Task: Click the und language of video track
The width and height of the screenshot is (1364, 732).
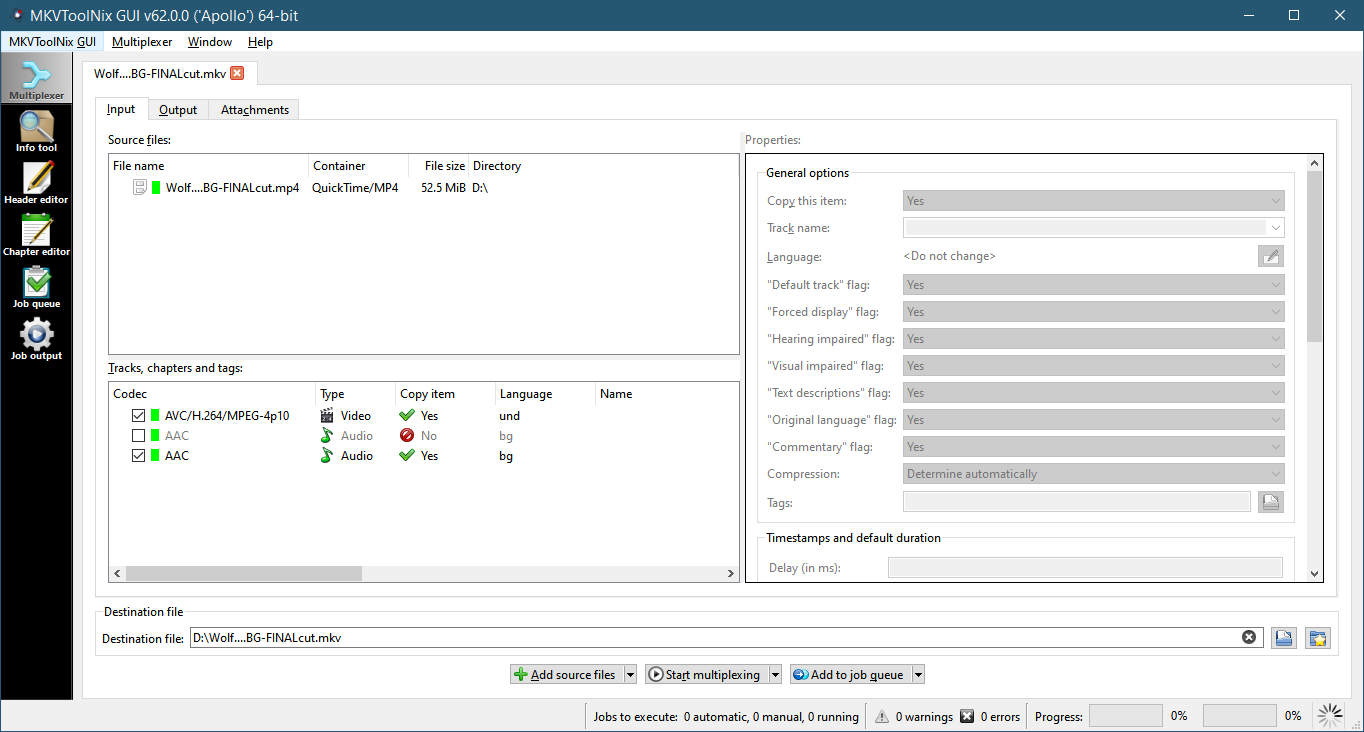Action: (x=510, y=415)
